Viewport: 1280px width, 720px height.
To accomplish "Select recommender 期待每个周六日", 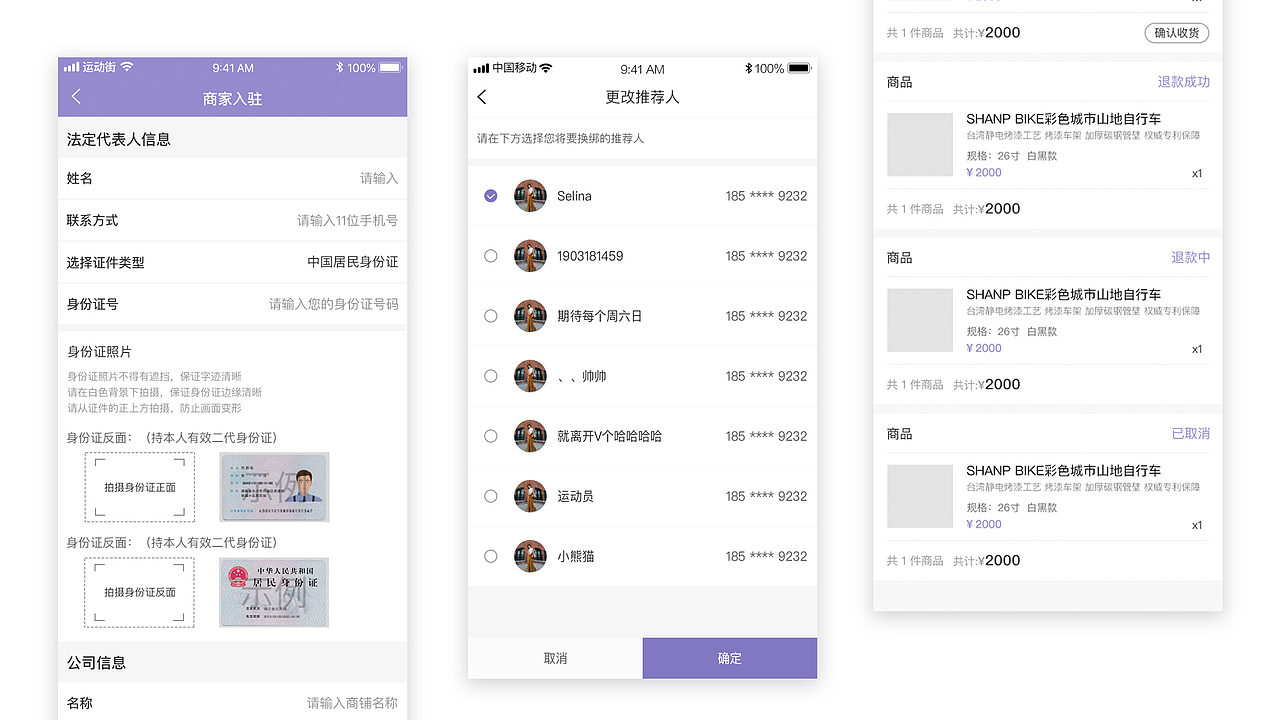I will point(491,316).
